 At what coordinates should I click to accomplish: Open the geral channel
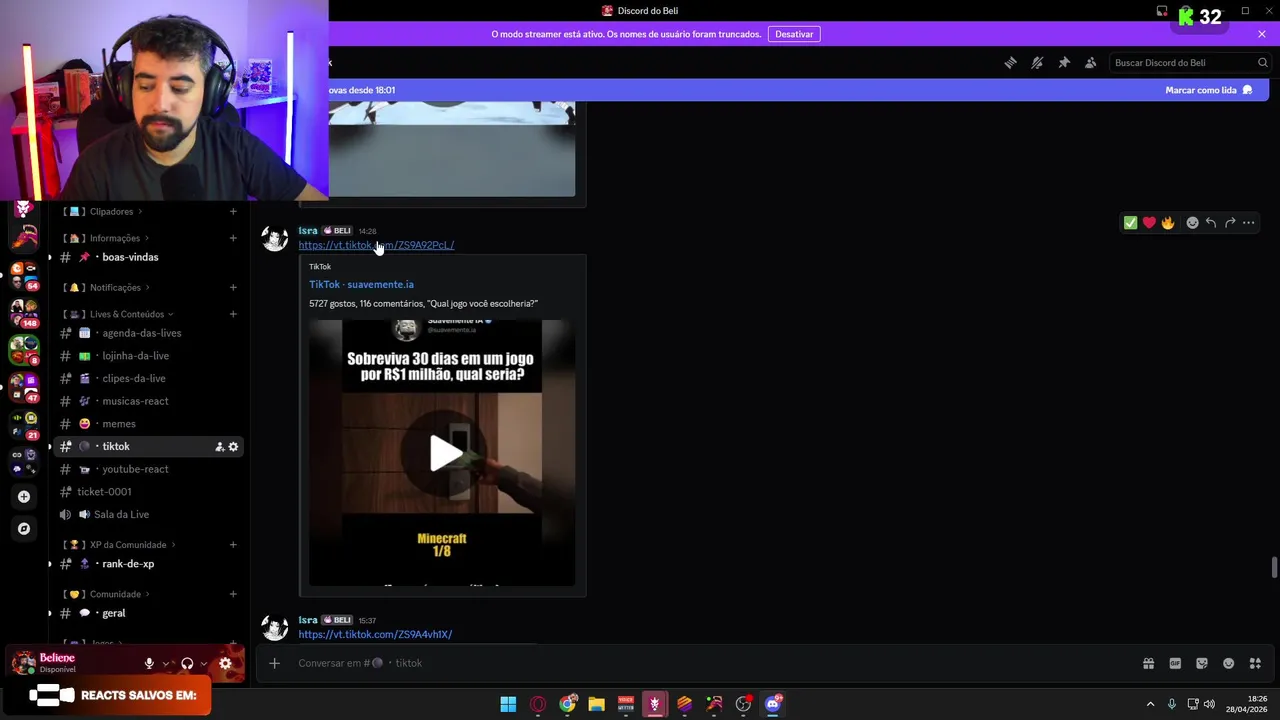[x=148, y=613]
